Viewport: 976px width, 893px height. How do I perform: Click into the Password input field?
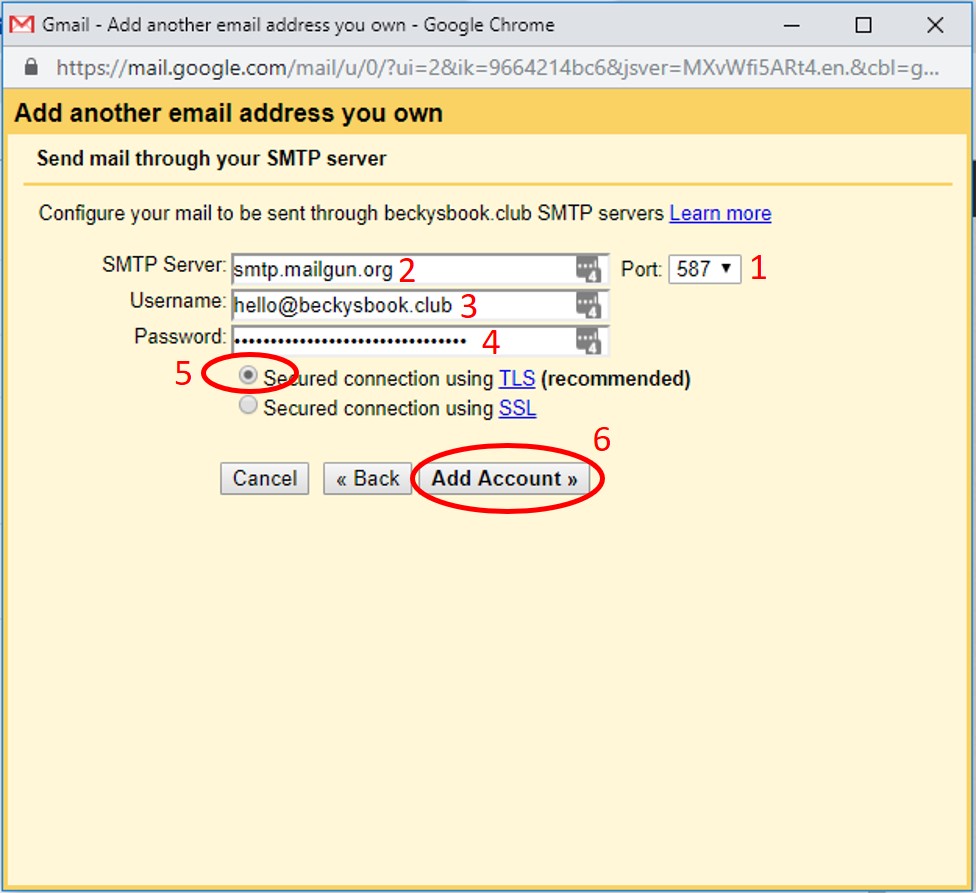[x=420, y=341]
